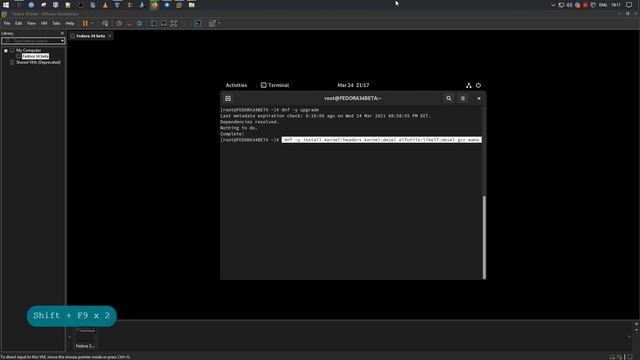
Task: Select Shared VMs (Deprecated) tree item
Action: tap(38, 62)
